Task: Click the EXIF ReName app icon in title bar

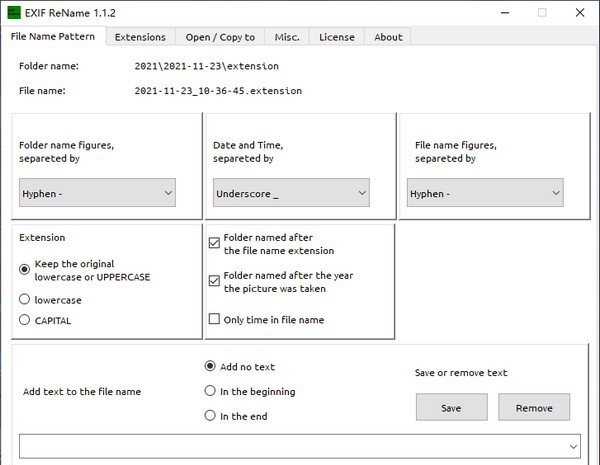Action: (x=14, y=13)
